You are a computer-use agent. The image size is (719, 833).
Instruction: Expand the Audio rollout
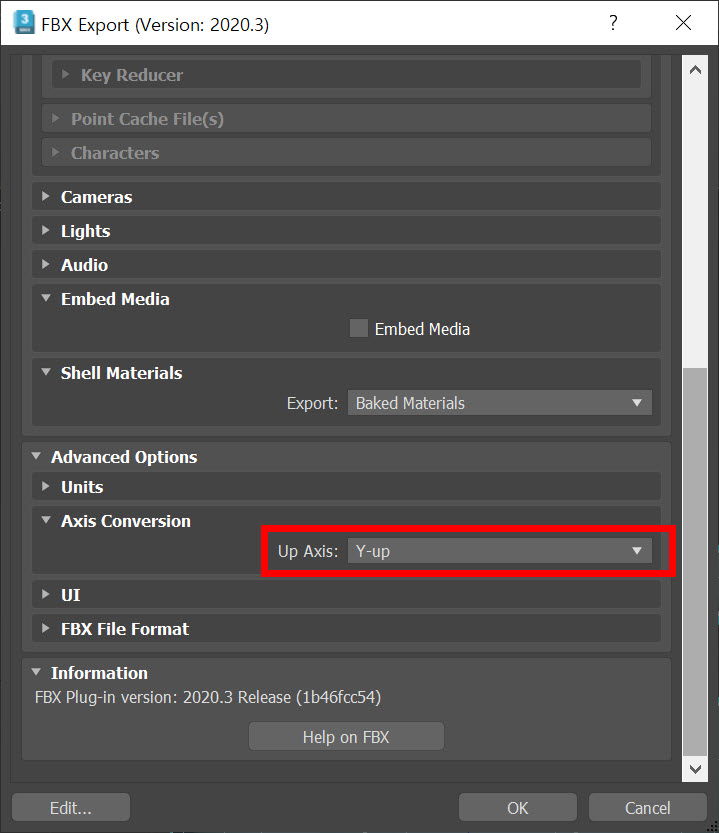[346, 265]
